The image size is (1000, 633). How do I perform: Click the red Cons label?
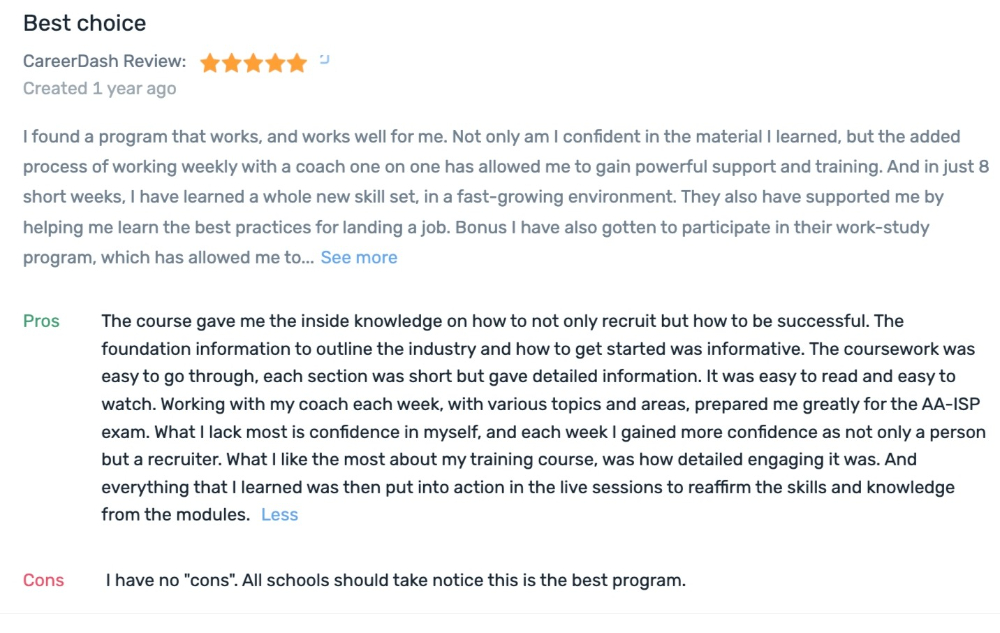point(43,580)
